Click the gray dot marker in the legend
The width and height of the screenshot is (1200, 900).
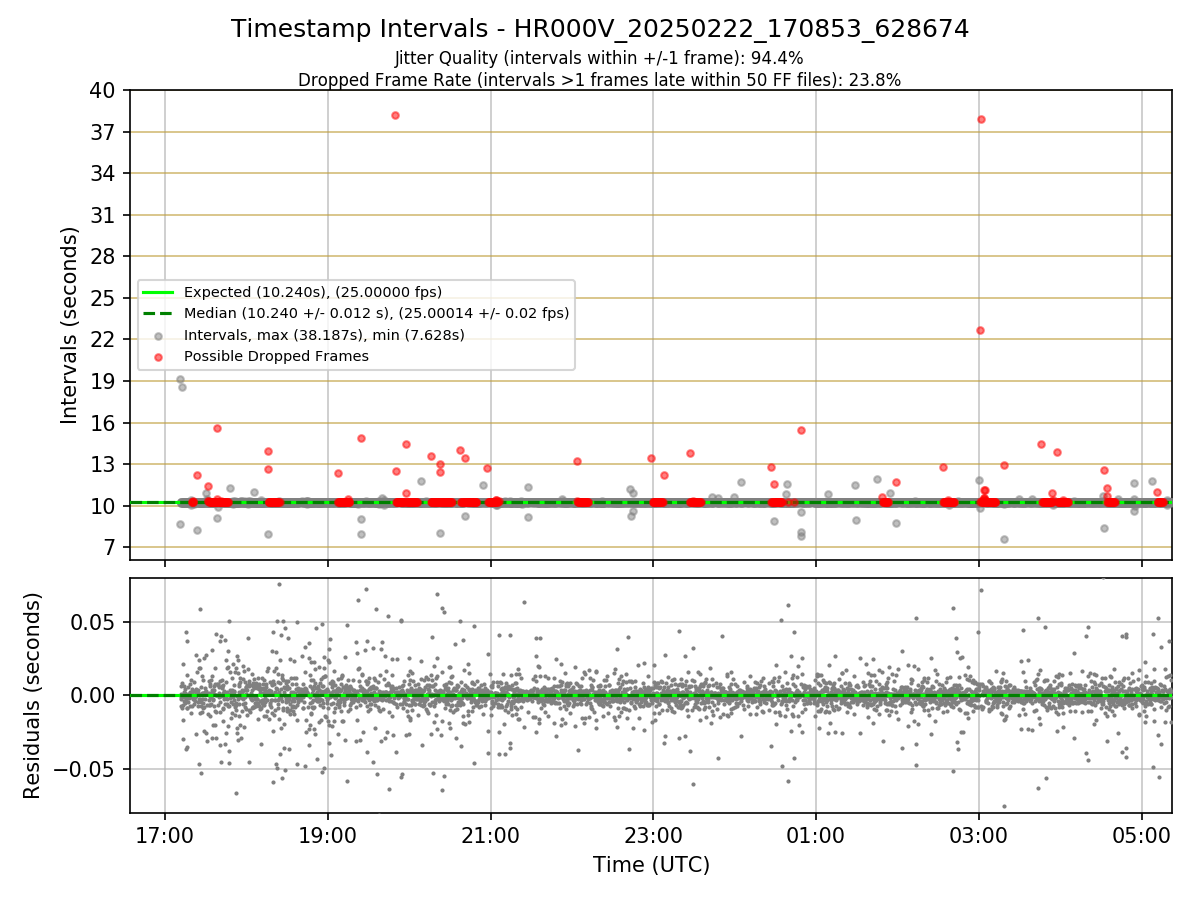point(158,336)
